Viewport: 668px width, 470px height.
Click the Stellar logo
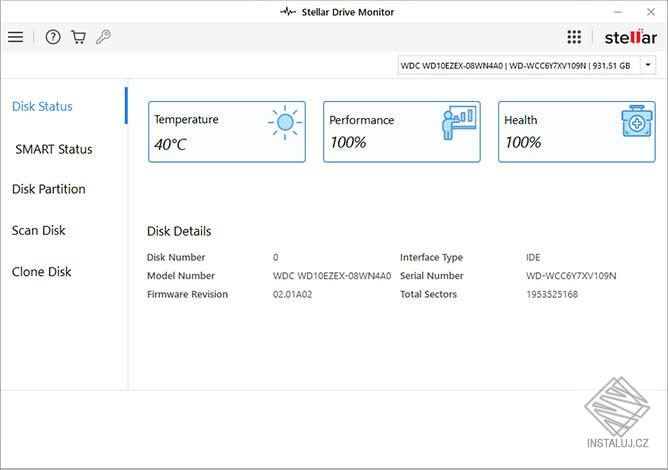click(x=631, y=37)
